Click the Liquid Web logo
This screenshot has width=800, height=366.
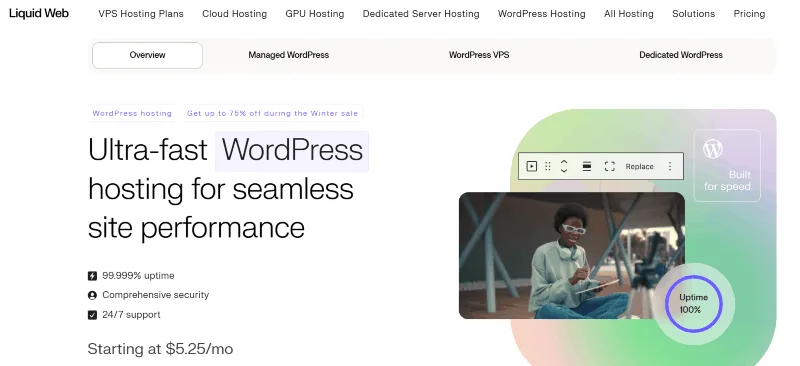39,13
